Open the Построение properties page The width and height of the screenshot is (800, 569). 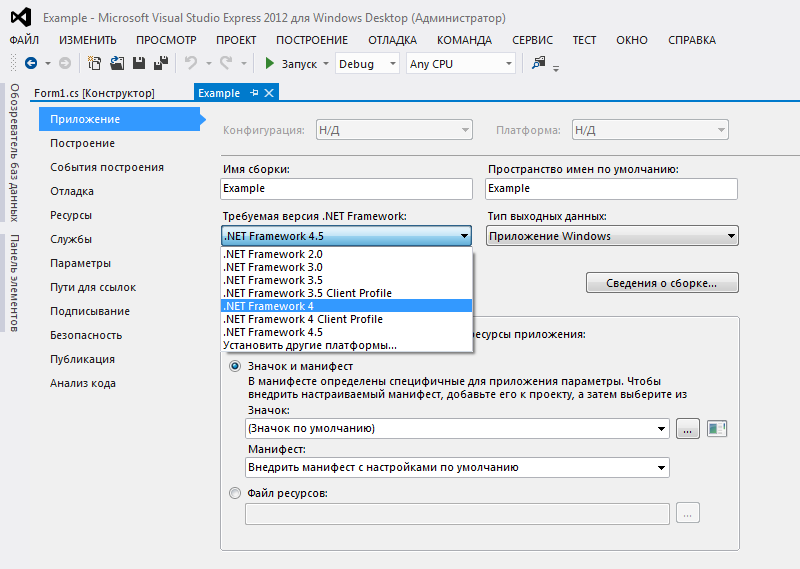[x=82, y=143]
